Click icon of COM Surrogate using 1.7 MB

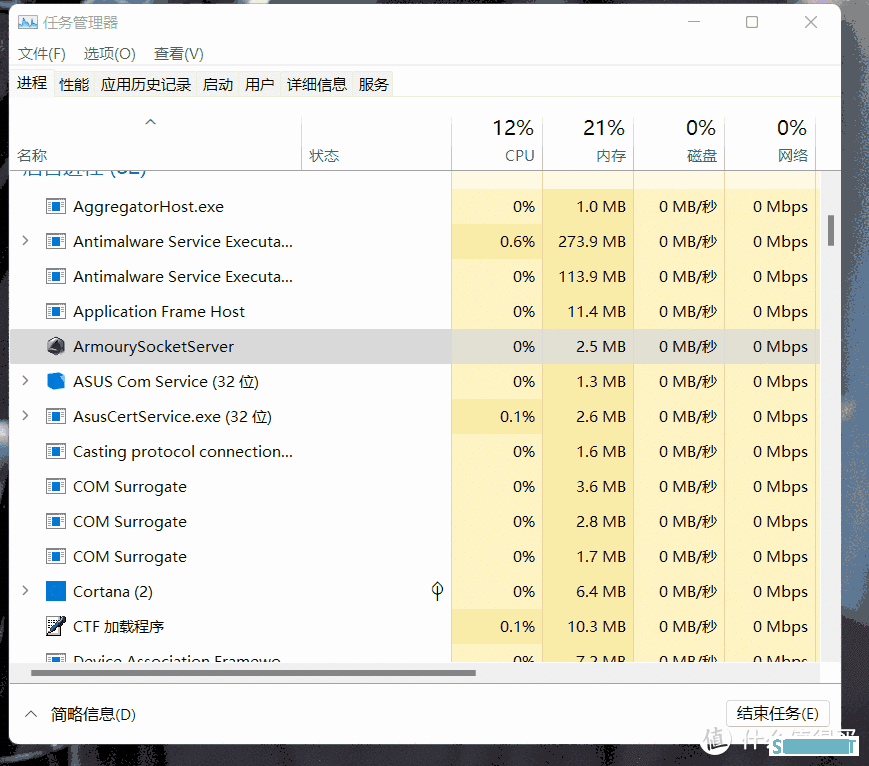[x=55, y=556]
